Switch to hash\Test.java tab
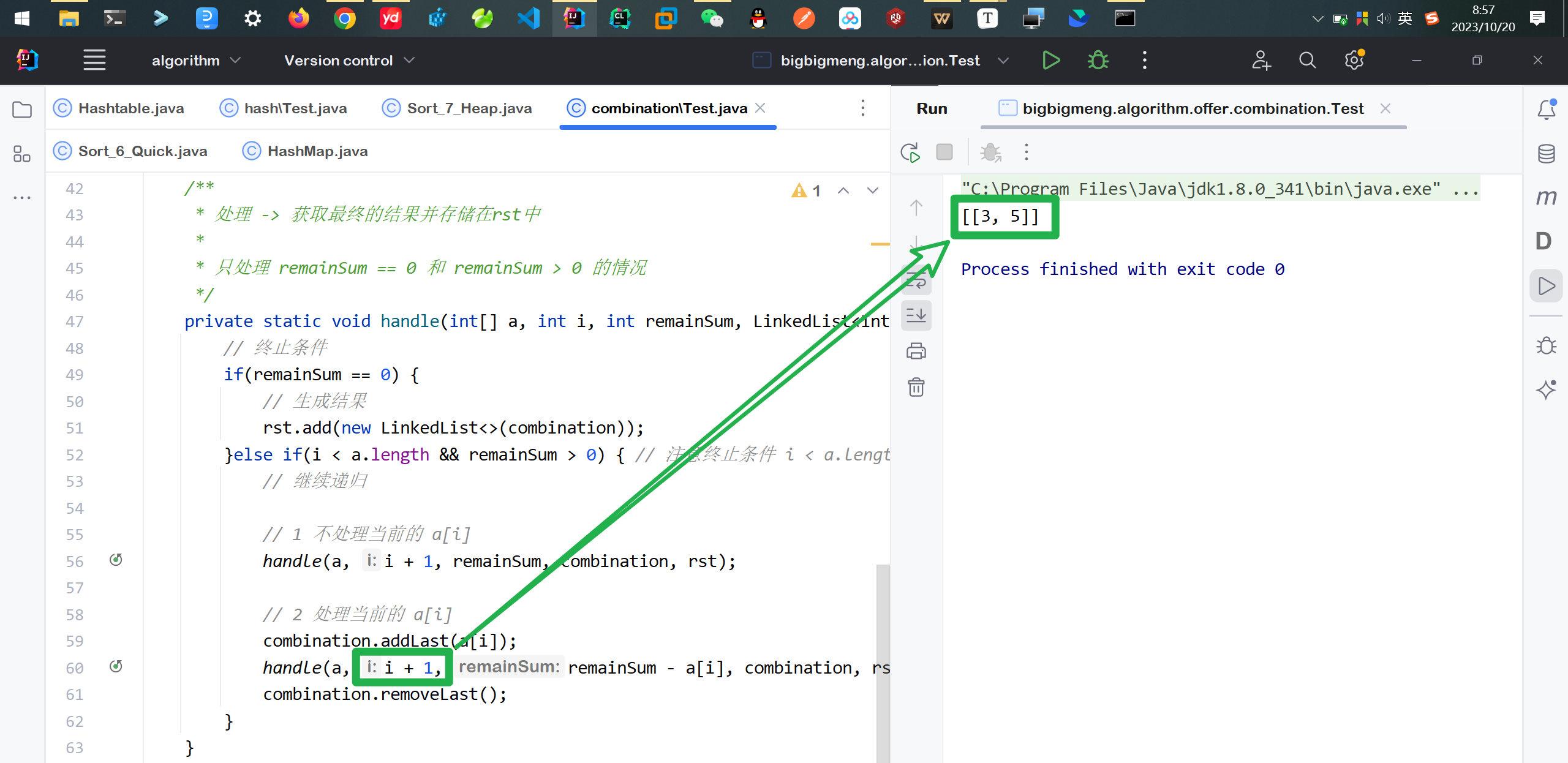 tap(284, 108)
